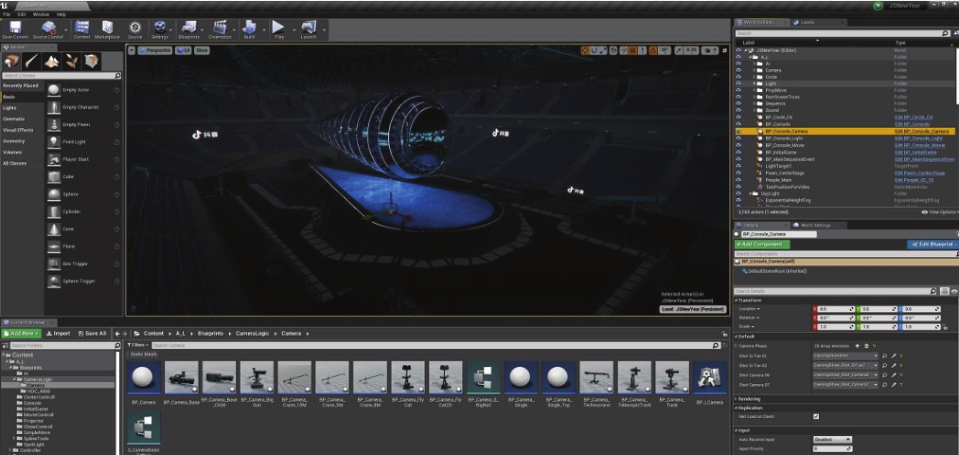This screenshot has height=455, width=959.
Task: Open the editor Settings icon
Action: (x=160, y=28)
